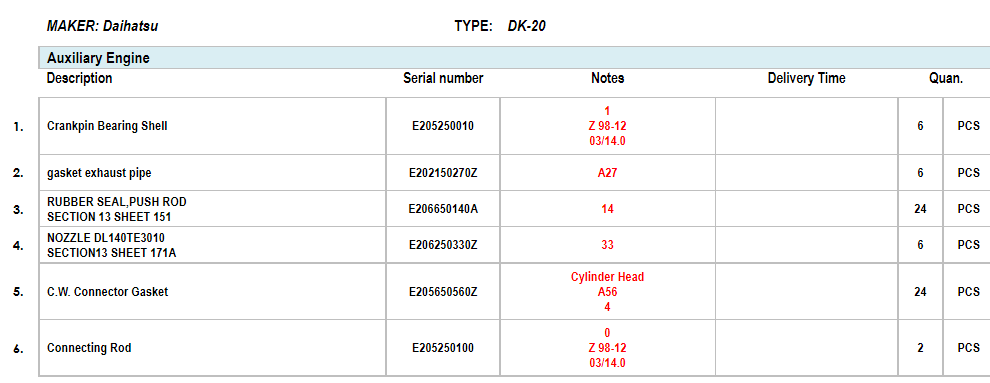Select the Delivery Time column header
990x383 pixels.
[x=806, y=78]
